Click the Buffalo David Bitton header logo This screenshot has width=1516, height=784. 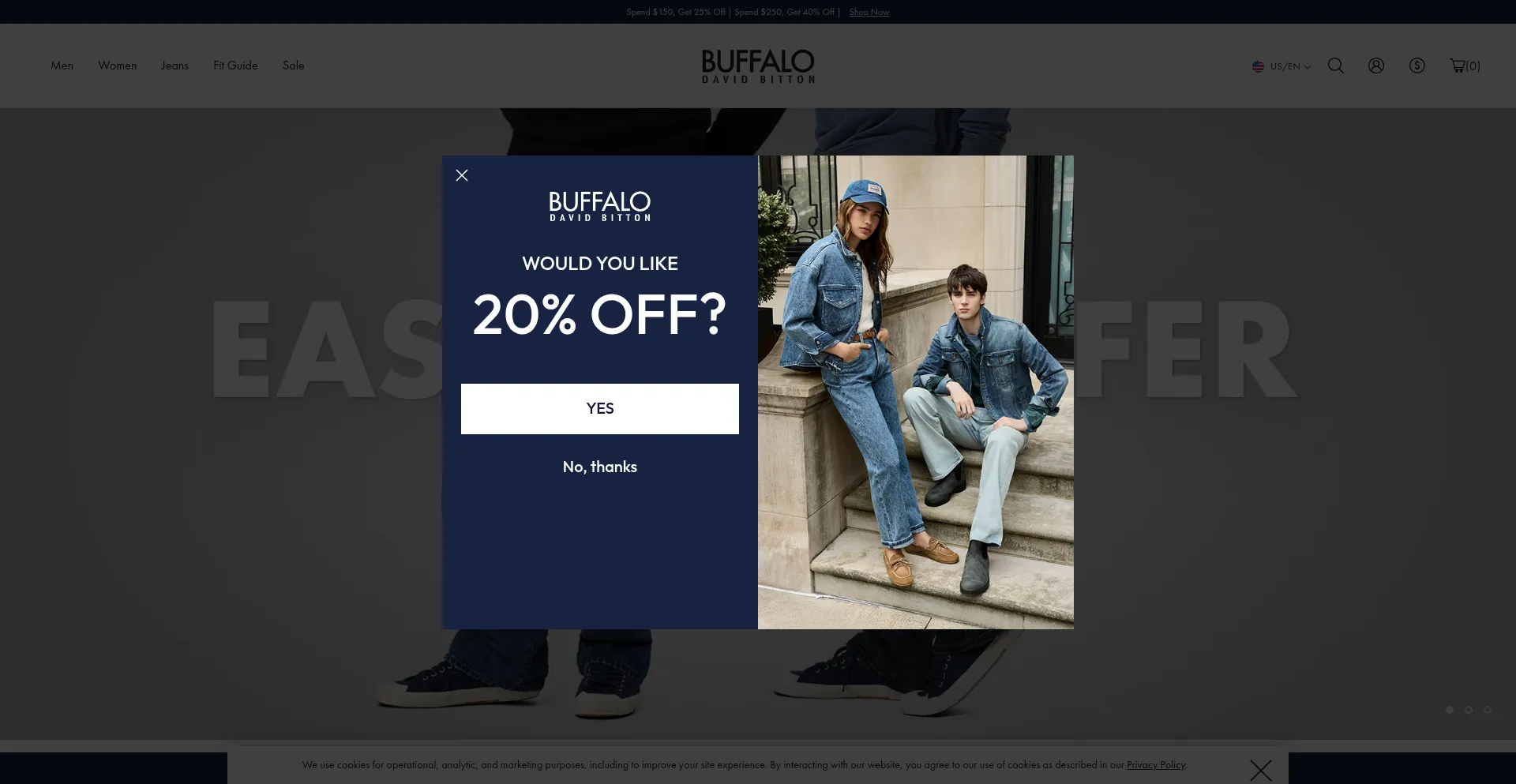tap(758, 66)
